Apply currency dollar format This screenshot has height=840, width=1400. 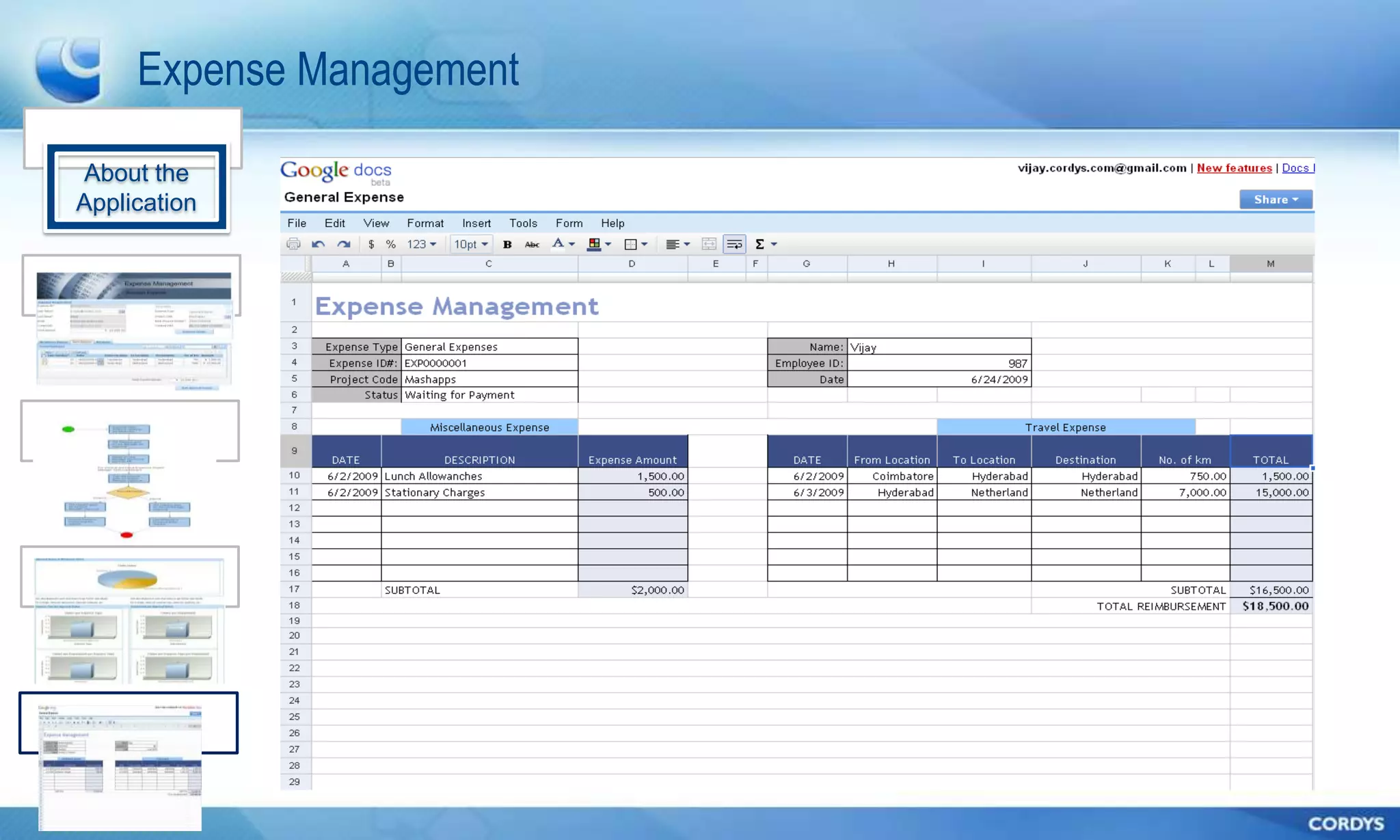tap(371, 244)
